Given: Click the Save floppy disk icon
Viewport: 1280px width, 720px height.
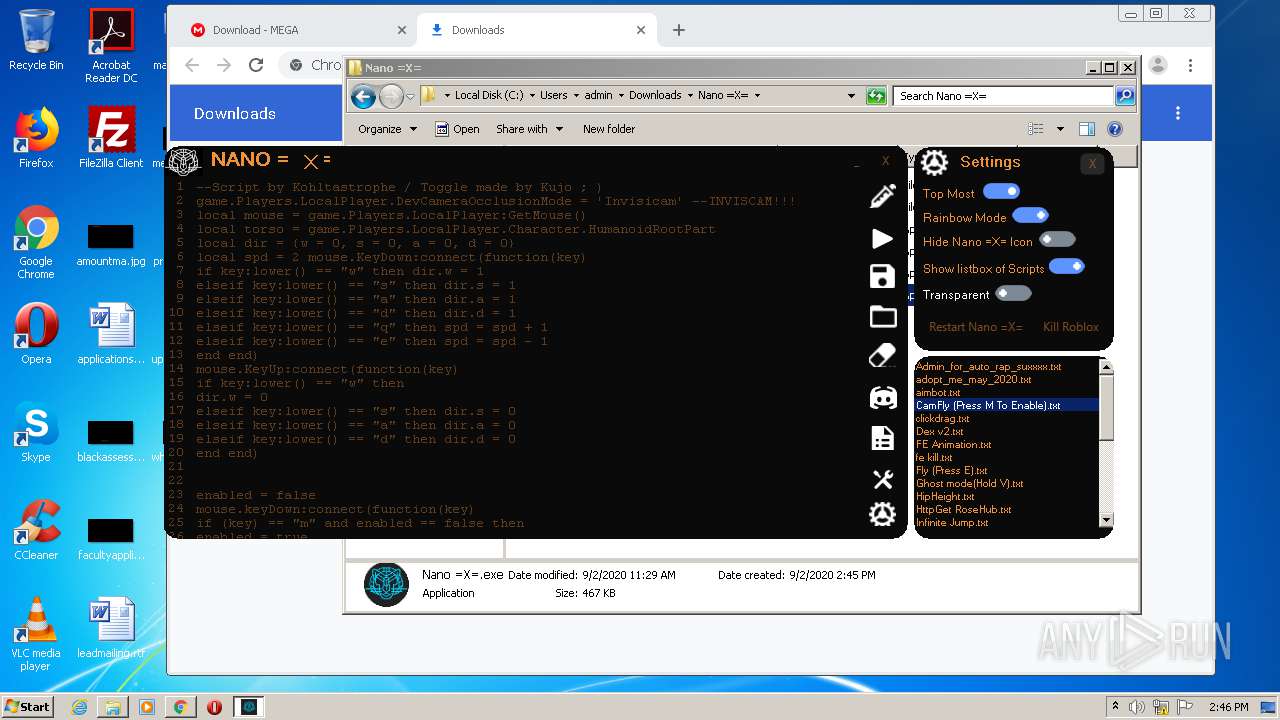Looking at the screenshot, I should (x=882, y=277).
